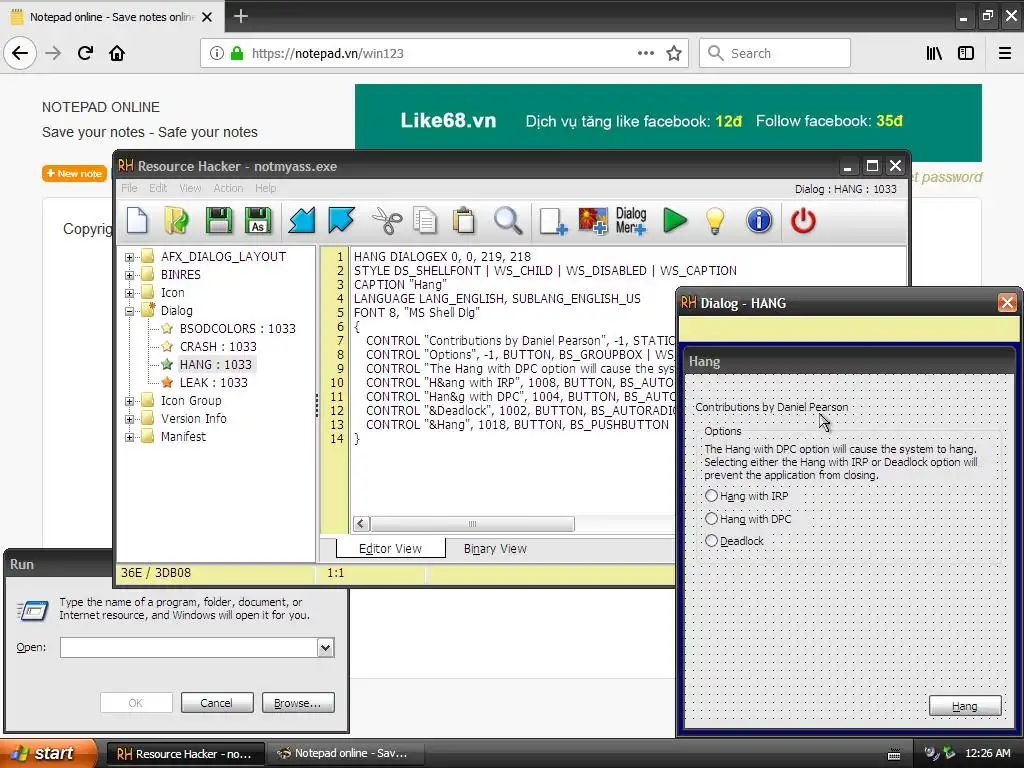
Task: Click the blue down-right arrow toolbar icon
Action: 341,221
